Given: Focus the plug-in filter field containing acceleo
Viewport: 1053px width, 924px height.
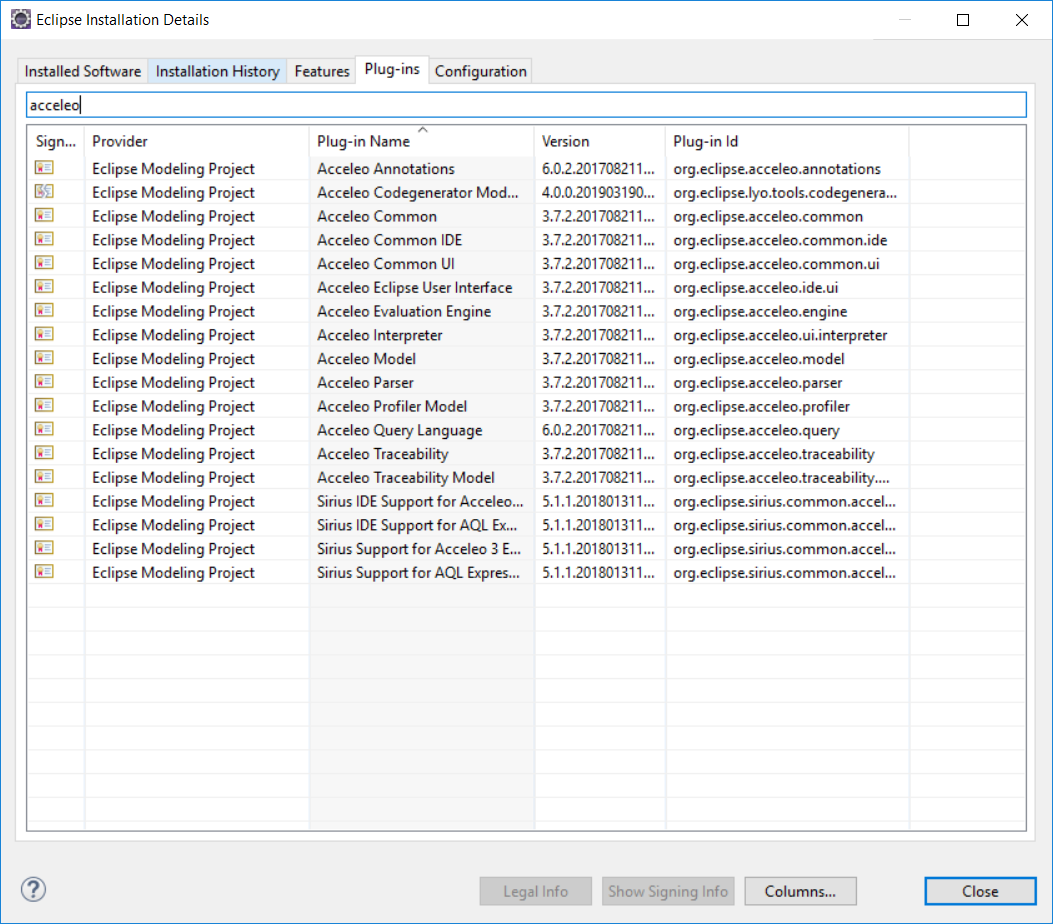Looking at the screenshot, I should point(526,105).
